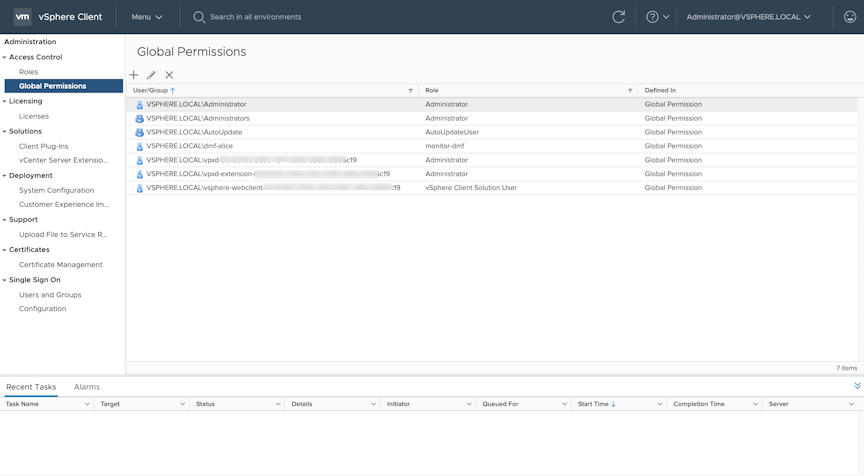Open Roles in the sidebar

(x=28, y=72)
